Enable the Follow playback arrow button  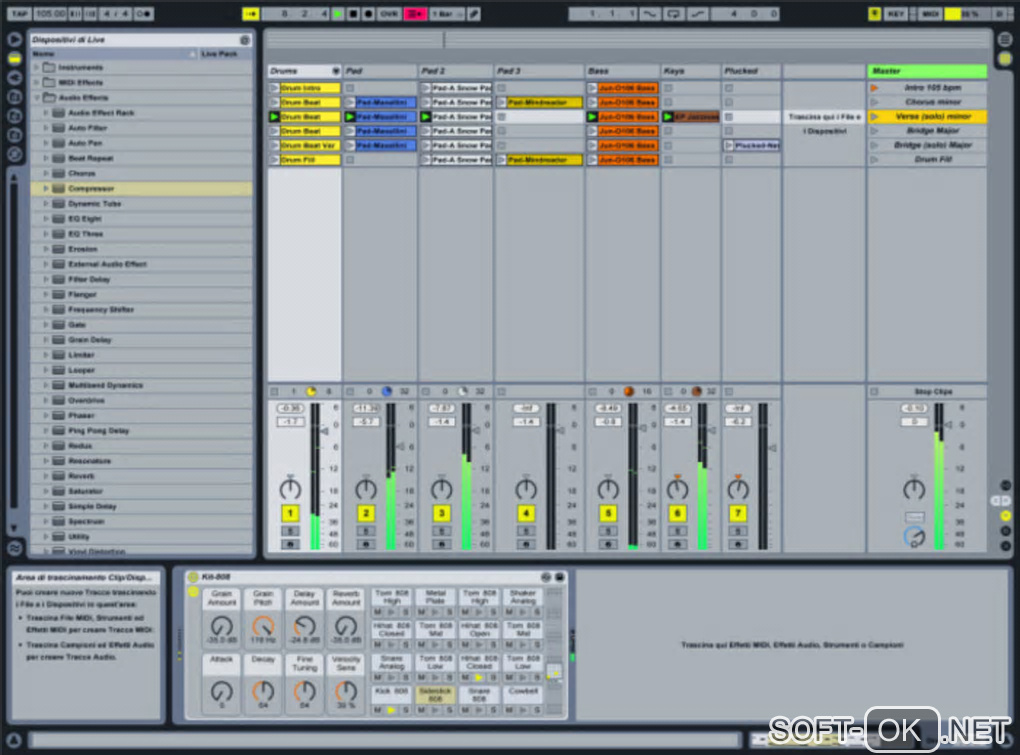click(250, 13)
